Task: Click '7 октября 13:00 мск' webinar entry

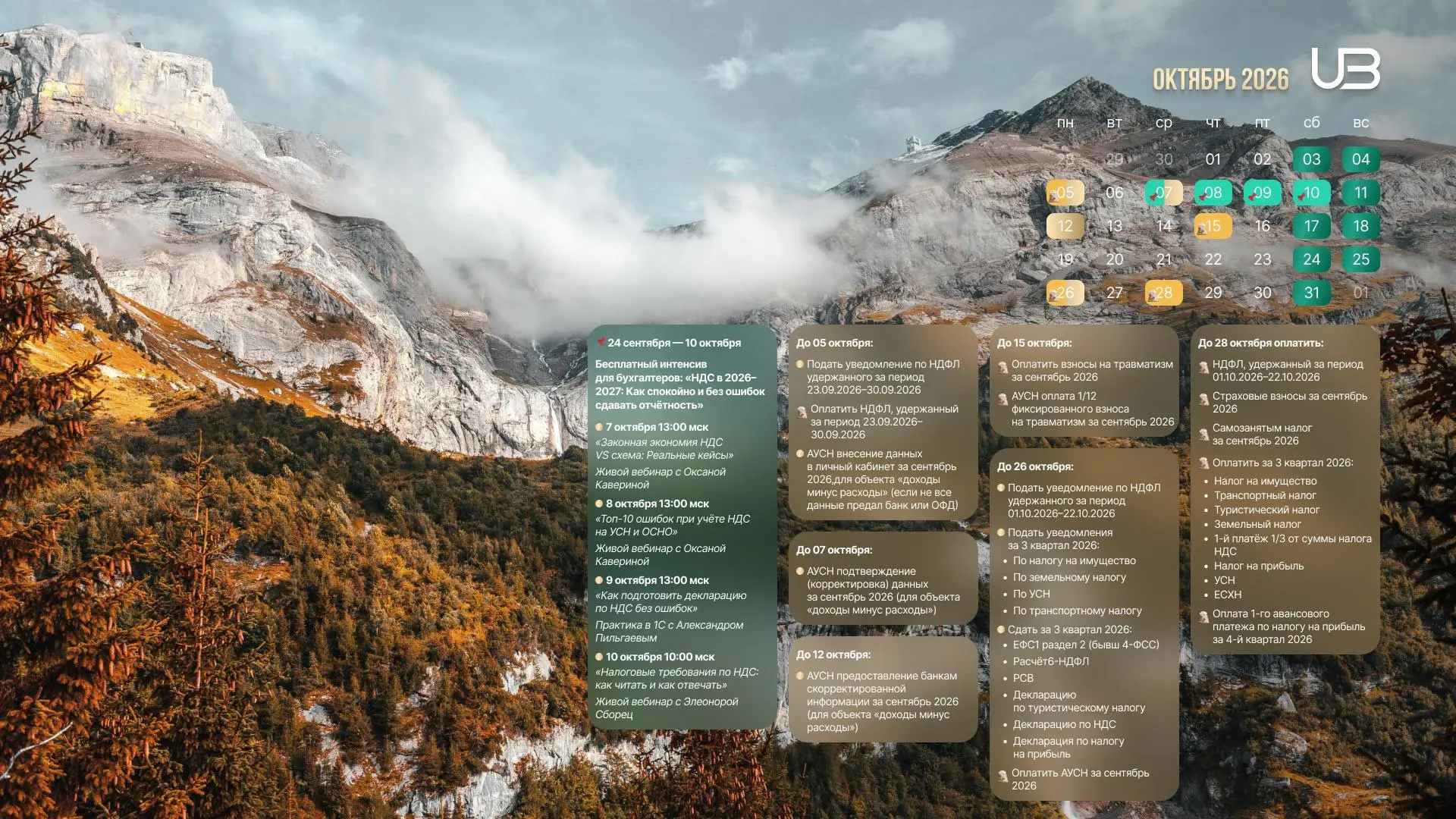Action: 657,427
